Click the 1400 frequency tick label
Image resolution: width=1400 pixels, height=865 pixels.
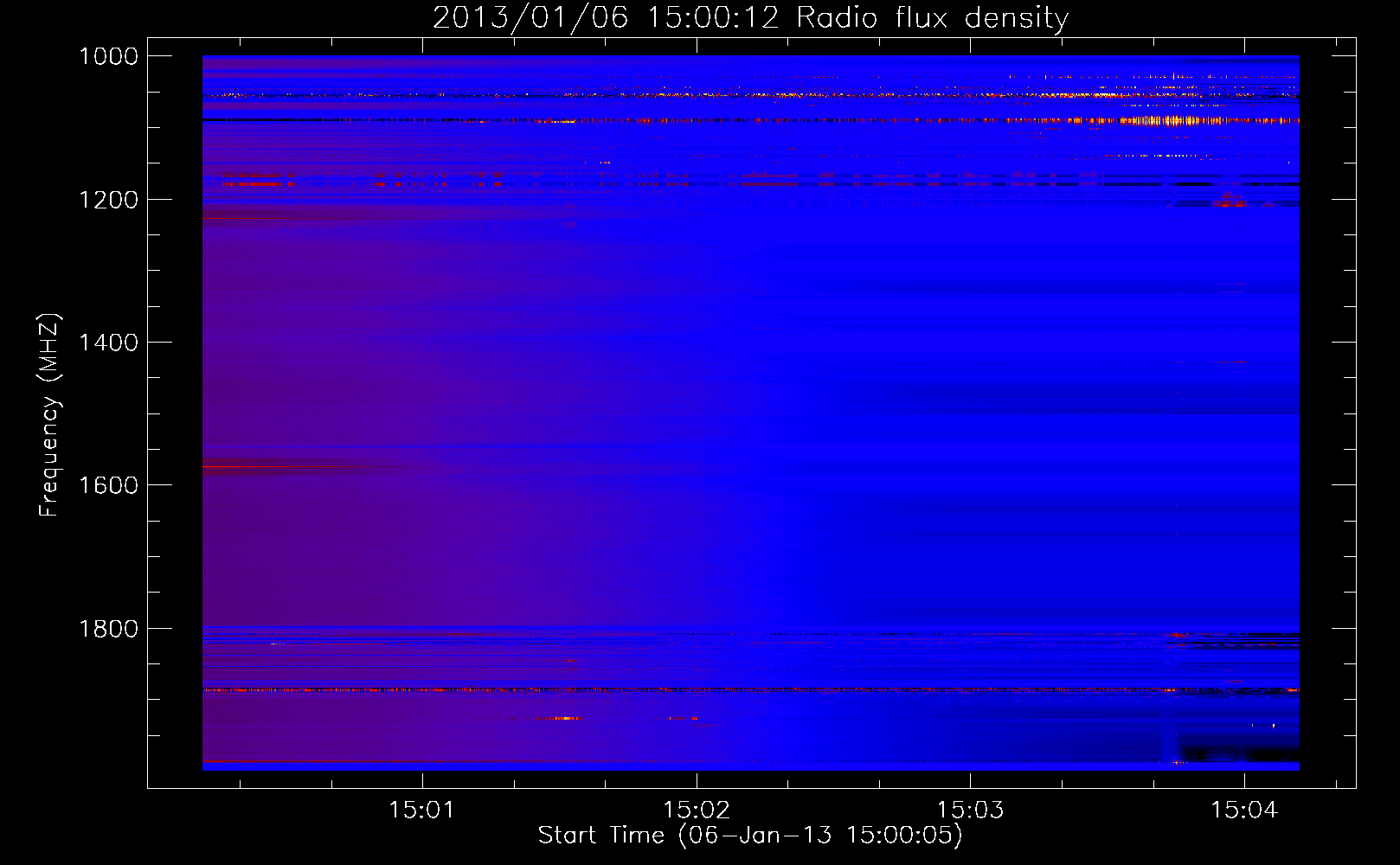pyautogui.click(x=109, y=343)
